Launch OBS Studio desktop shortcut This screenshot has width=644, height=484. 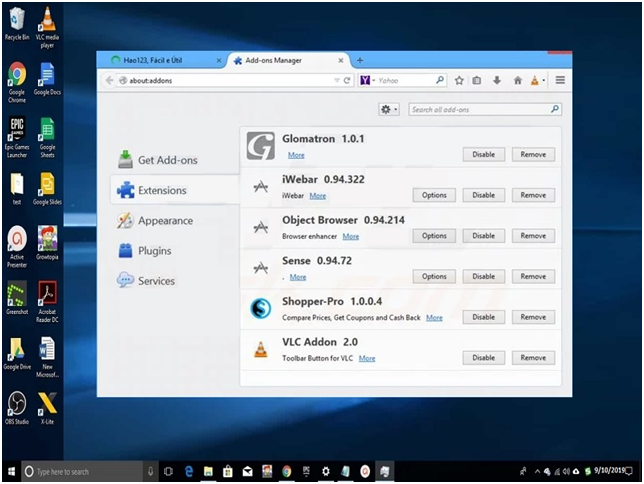pos(17,408)
